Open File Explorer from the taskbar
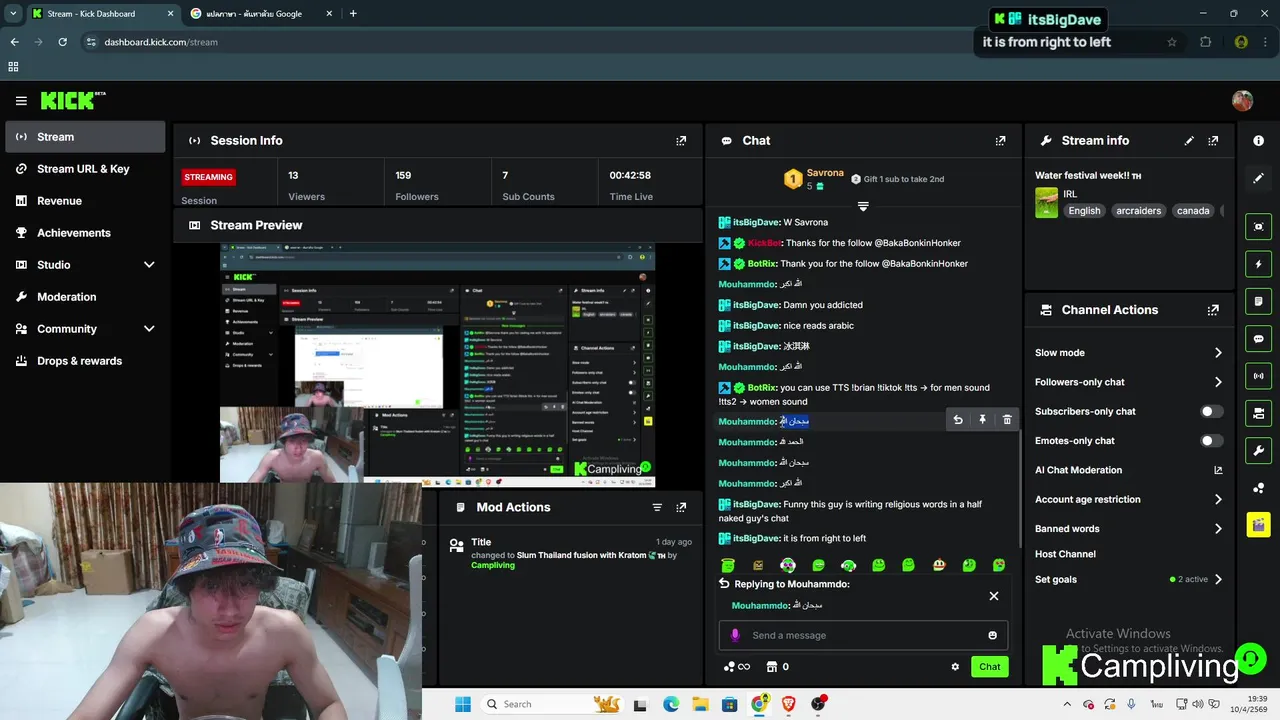Screen dimensions: 1280x720 pos(700,704)
